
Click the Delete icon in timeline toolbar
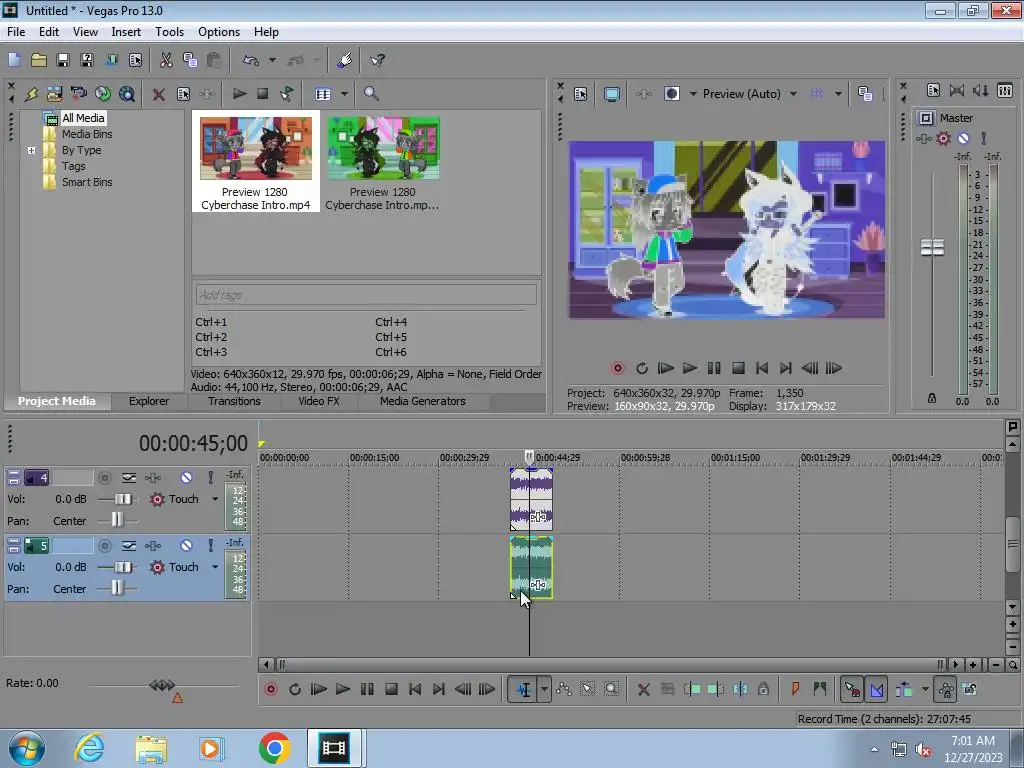pos(643,689)
